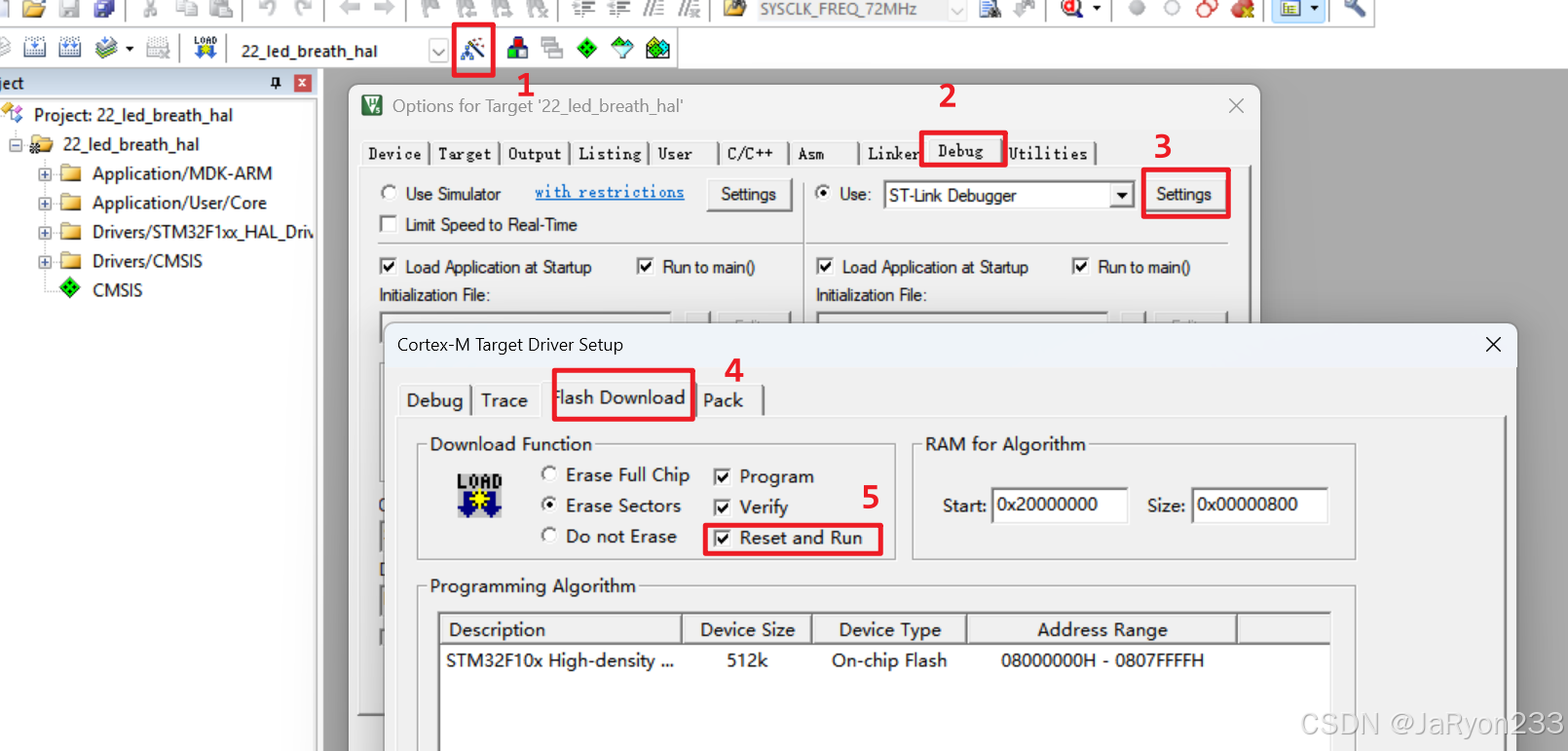
Task: Click Settings button next to ST-Link Debugger
Action: (x=1183, y=194)
